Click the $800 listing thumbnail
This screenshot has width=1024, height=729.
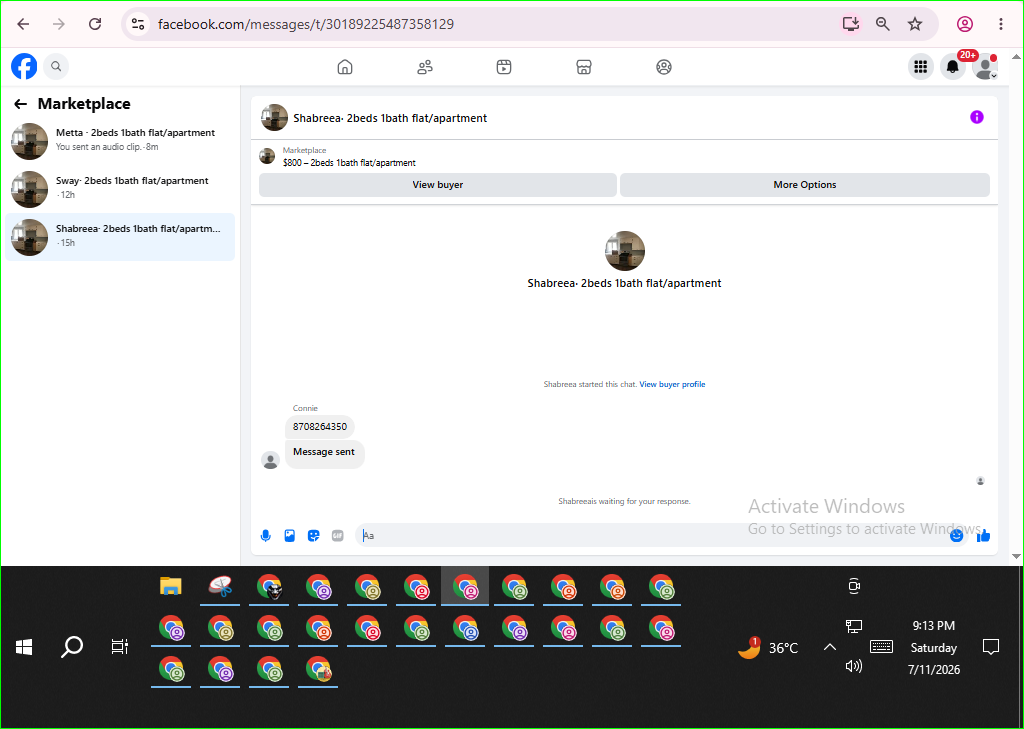click(x=267, y=155)
